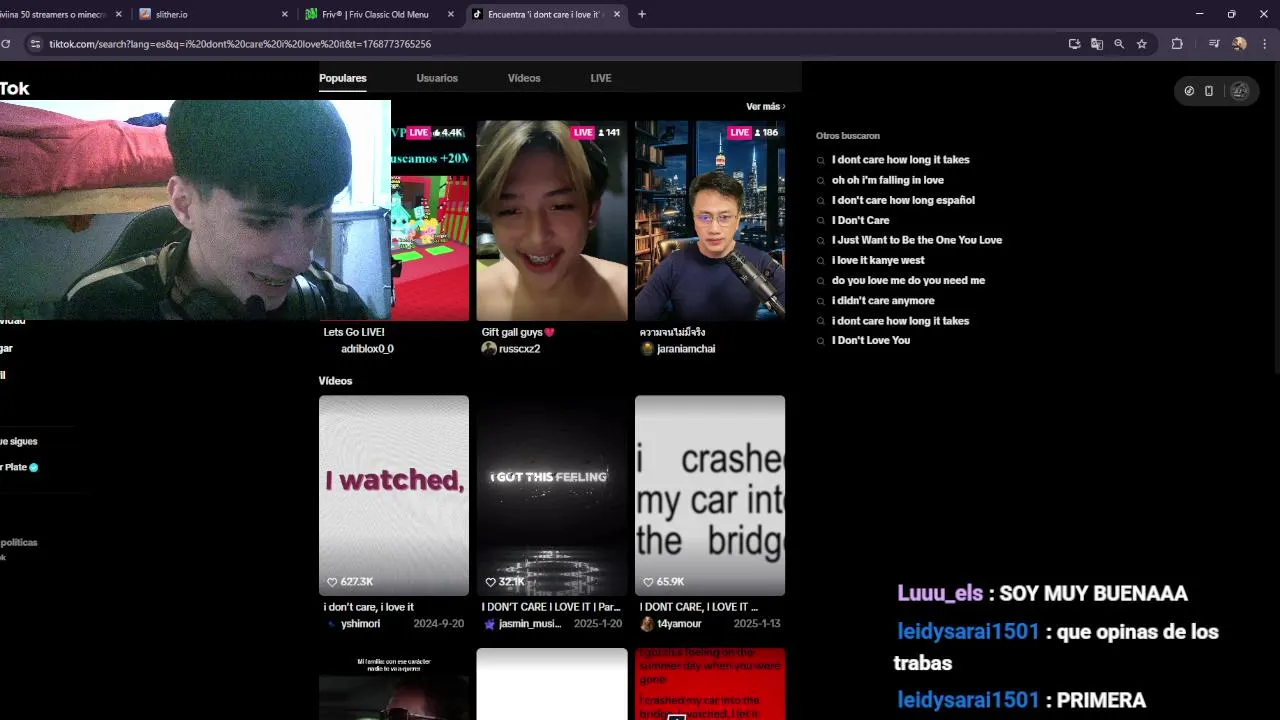Search 'I dont care how long it takes' first suggestion
The height and width of the screenshot is (720, 1280).
point(900,160)
